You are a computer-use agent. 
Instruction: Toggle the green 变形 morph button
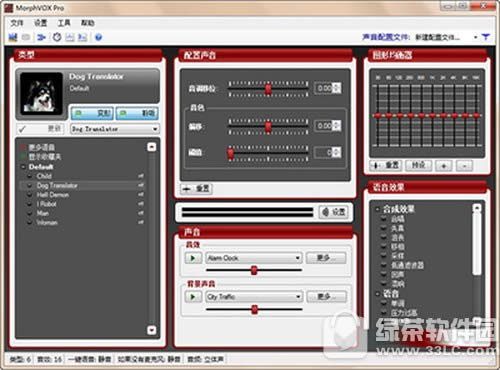pos(92,113)
